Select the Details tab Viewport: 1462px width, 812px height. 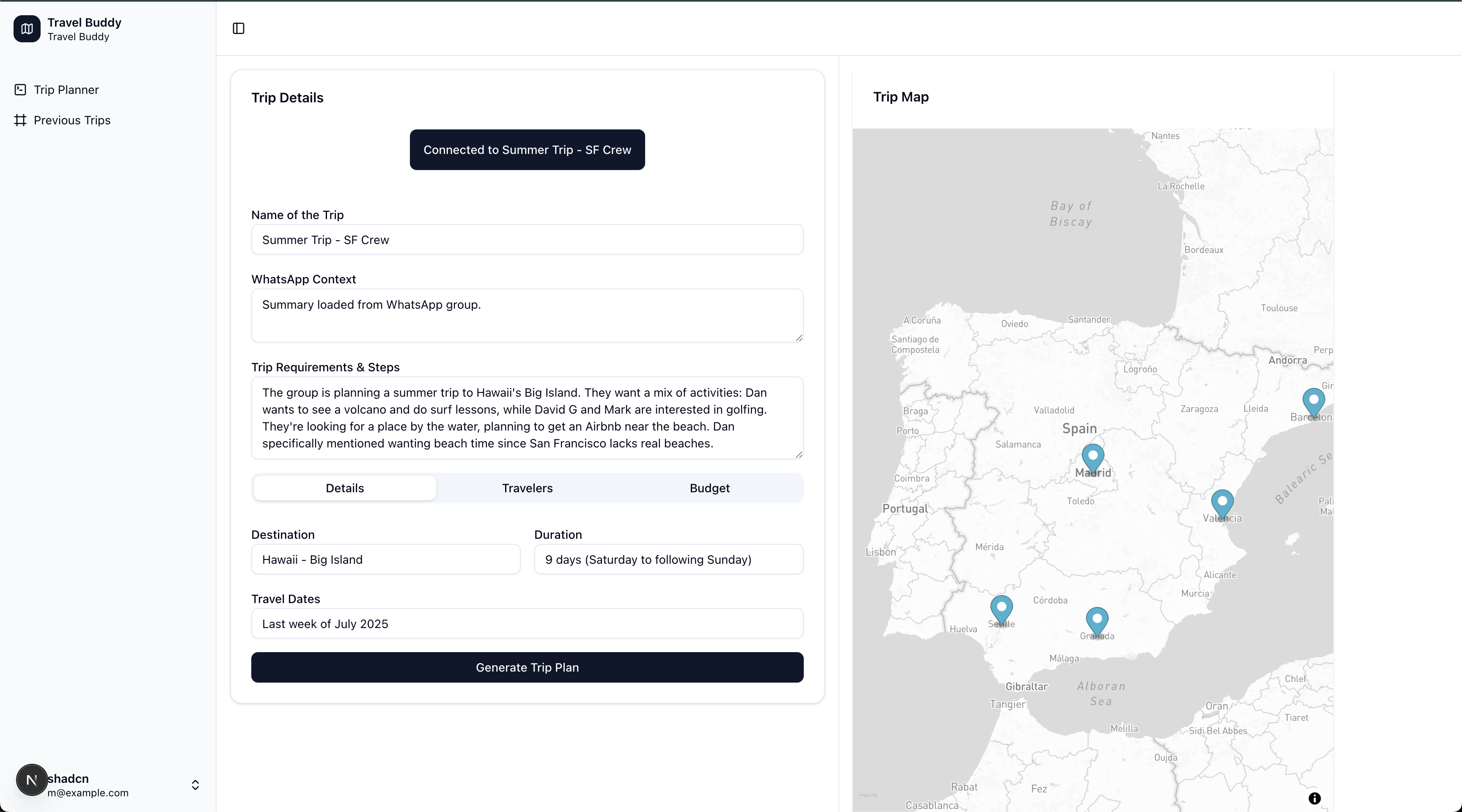344,488
